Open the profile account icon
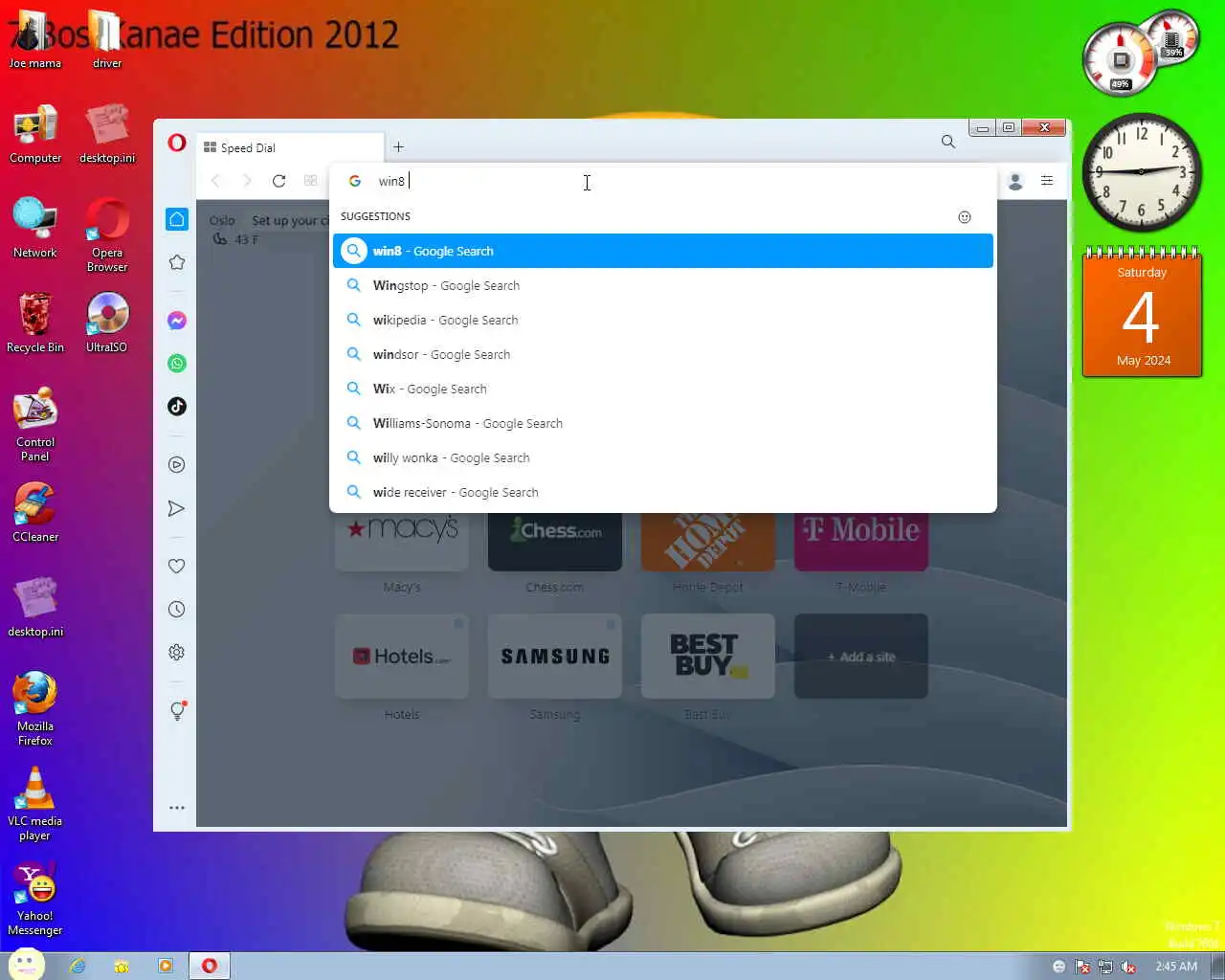 pyautogui.click(x=1015, y=181)
